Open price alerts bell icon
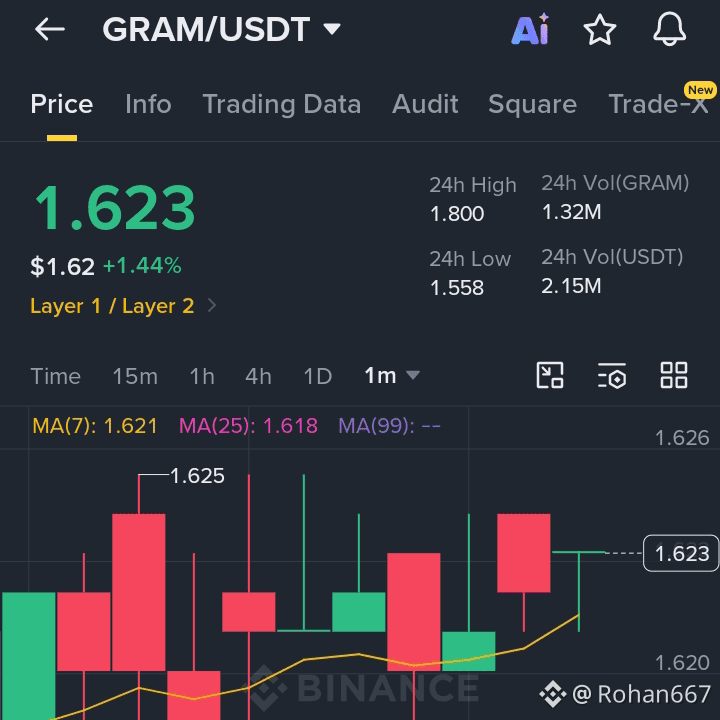The width and height of the screenshot is (720, 720). (x=669, y=29)
